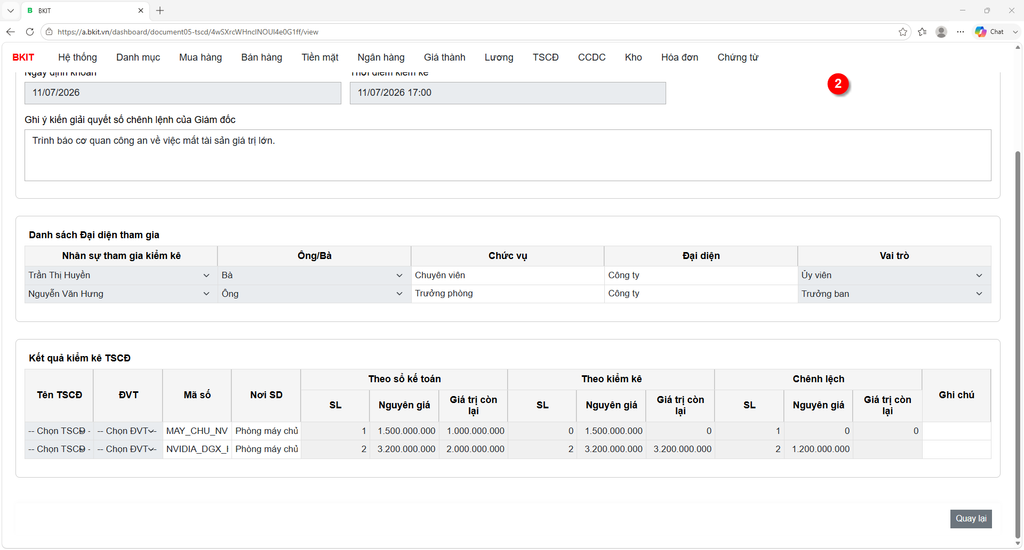Screen dimensions: 1024x550
Task: Click the Giám đốc opinion text area
Action: (x=507, y=155)
